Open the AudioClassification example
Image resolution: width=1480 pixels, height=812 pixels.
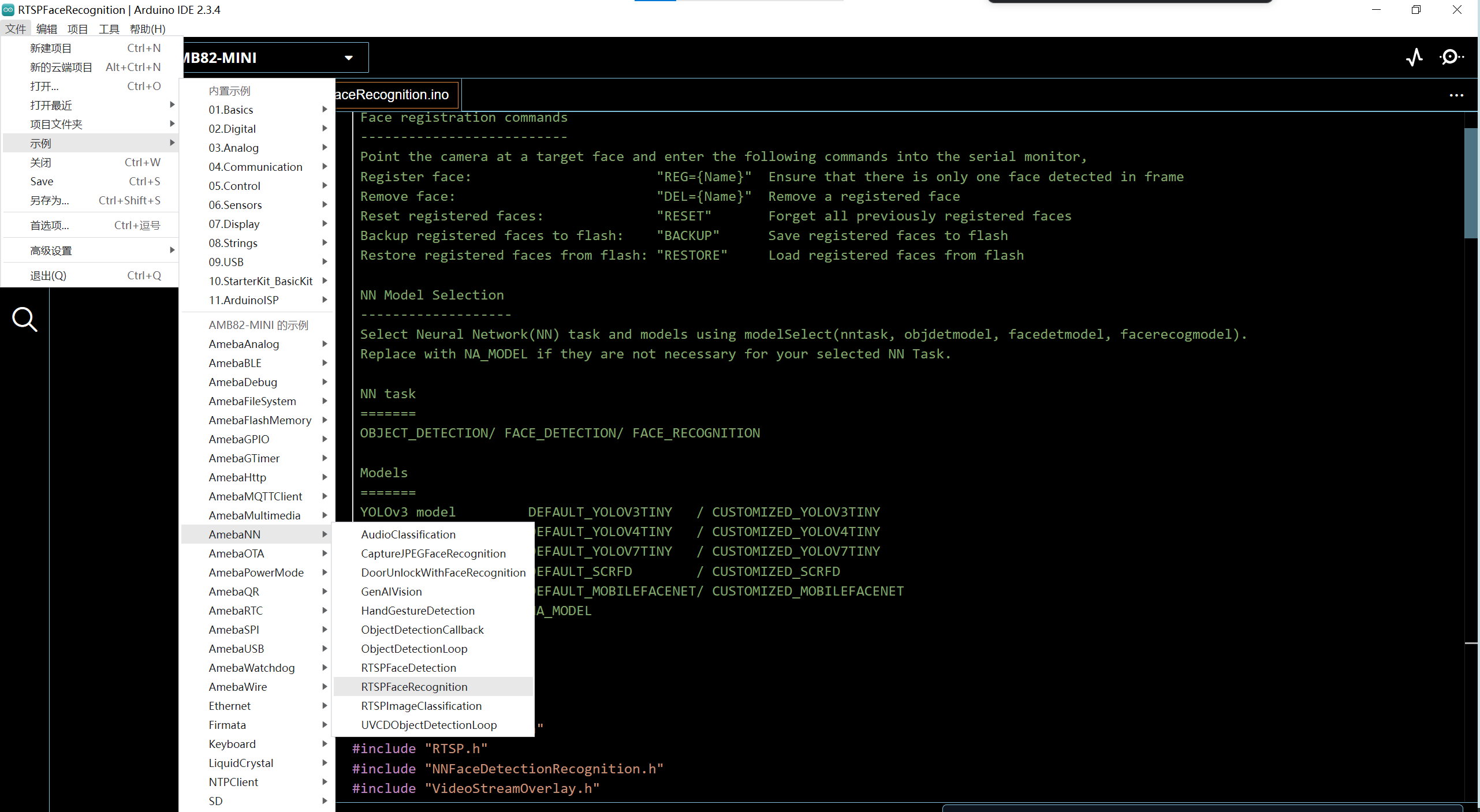click(x=434, y=534)
